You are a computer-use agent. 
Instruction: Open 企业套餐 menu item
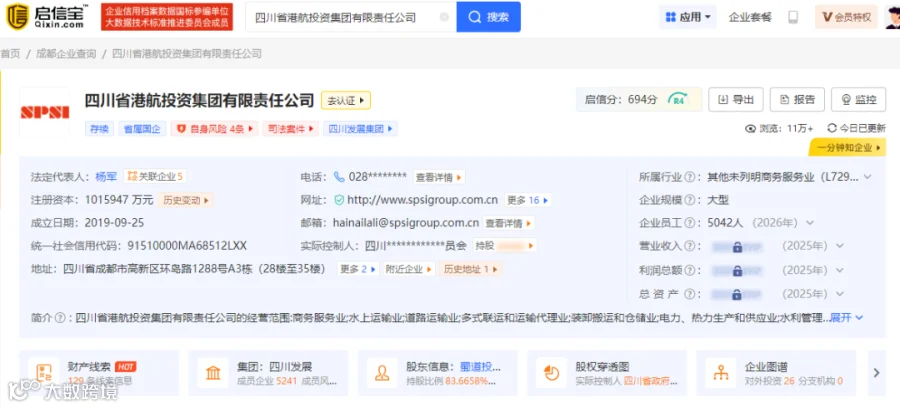tap(750, 17)
